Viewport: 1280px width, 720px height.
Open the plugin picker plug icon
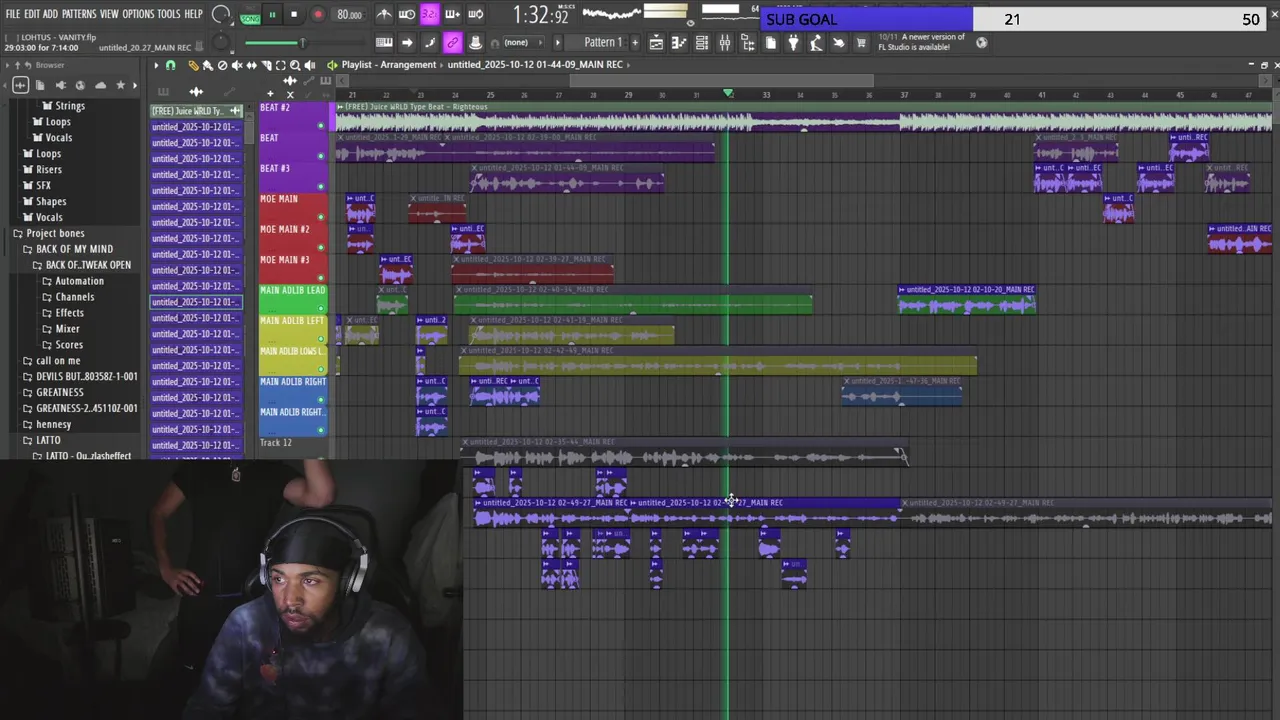794,43
